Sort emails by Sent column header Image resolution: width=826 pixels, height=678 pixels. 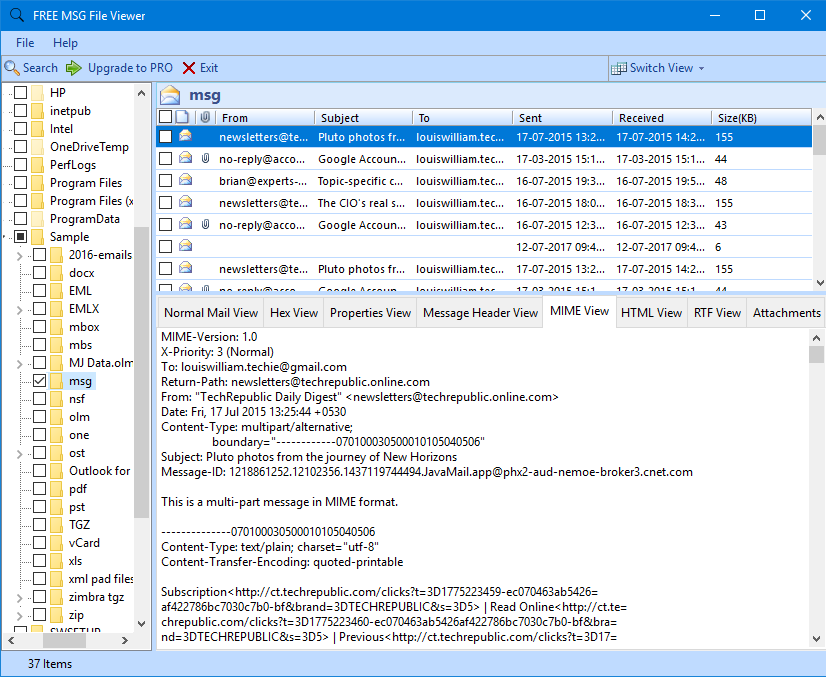[563, 117]
